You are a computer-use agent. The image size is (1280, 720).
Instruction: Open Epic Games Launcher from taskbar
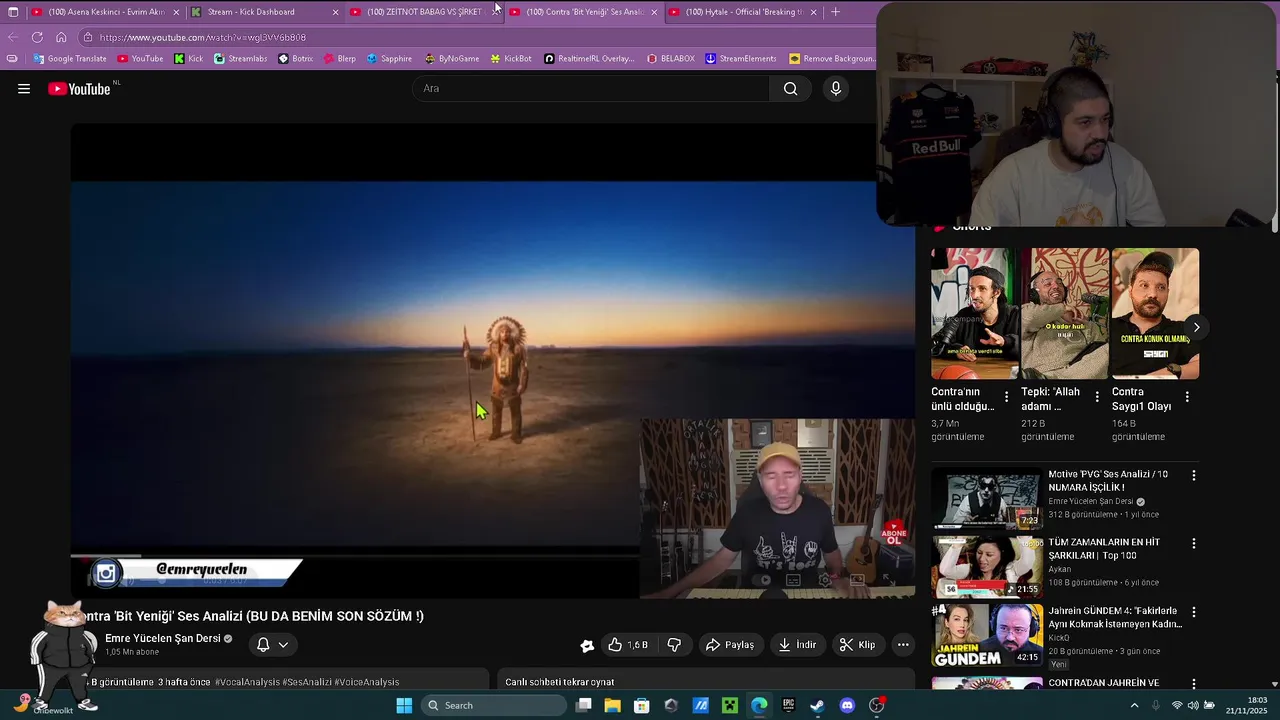788,705
